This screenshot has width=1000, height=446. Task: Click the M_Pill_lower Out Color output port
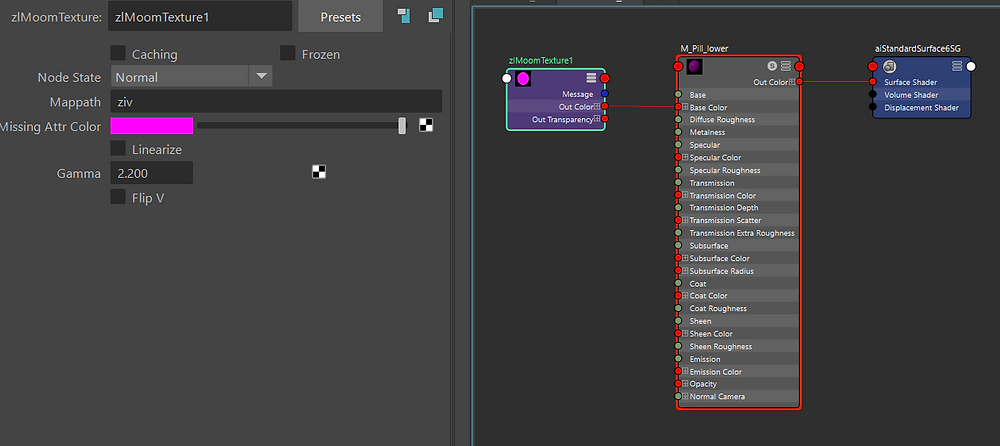click(799, 82)
